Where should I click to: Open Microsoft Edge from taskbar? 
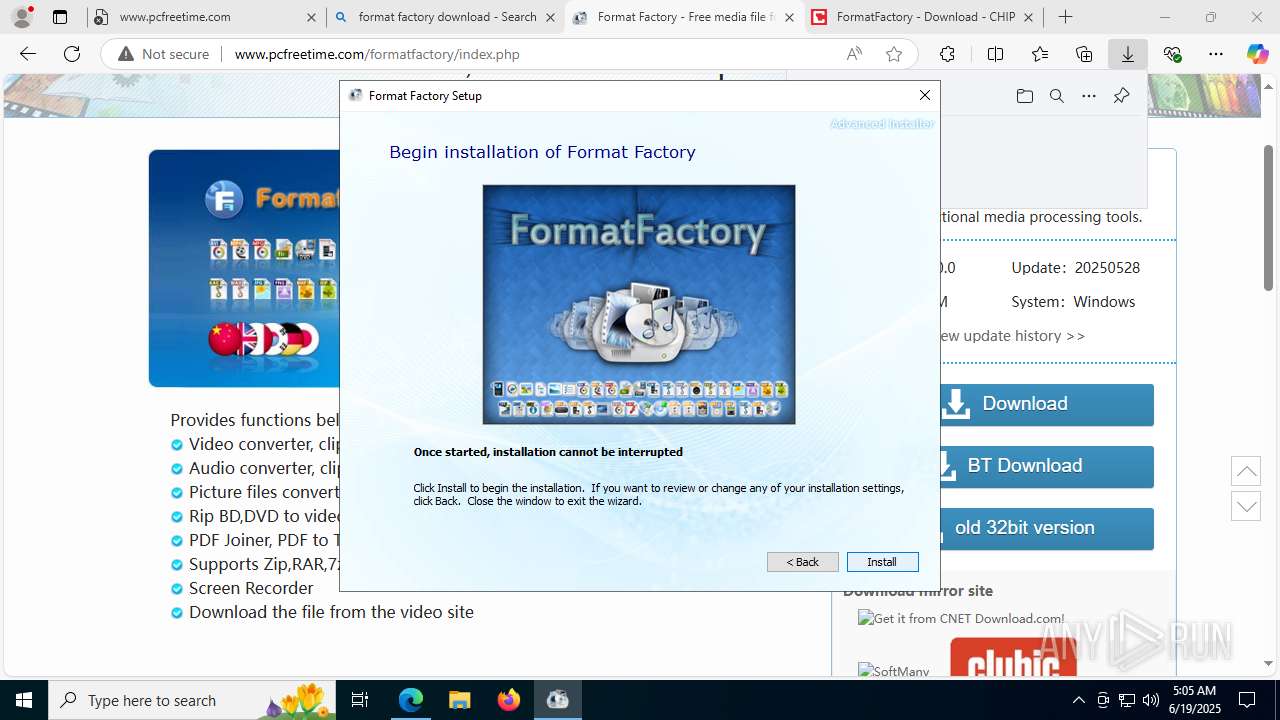pos(411,700)
